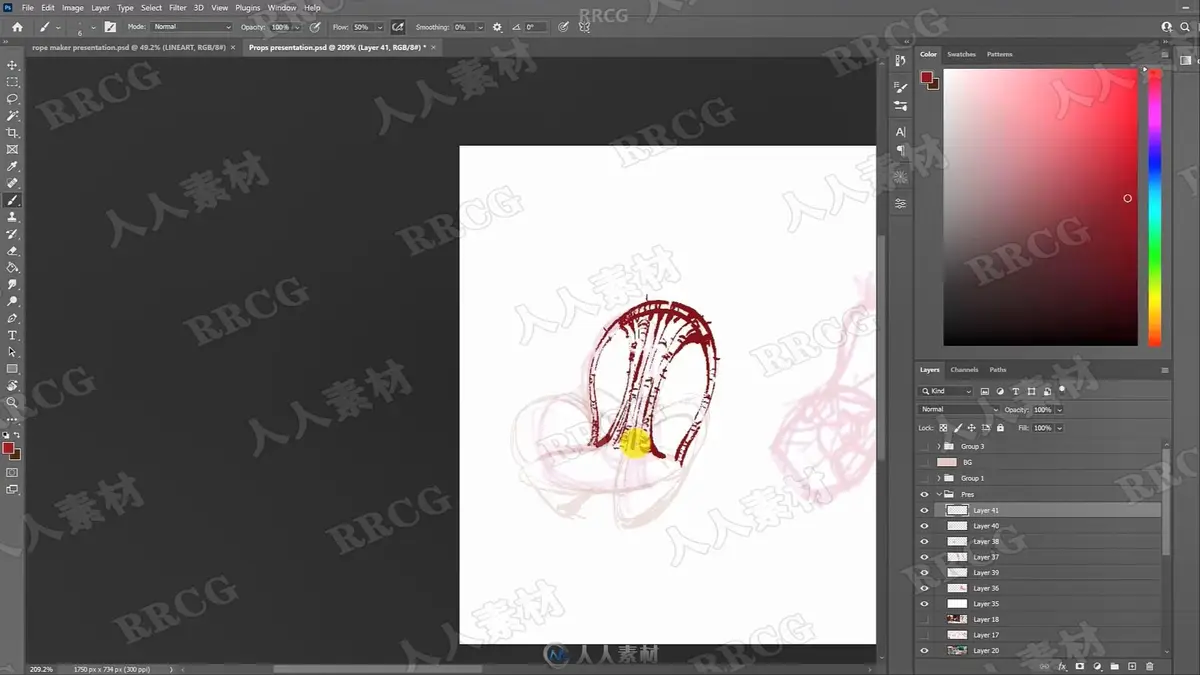Add a layer mask
Image resolution: width=1200 pixels, height=675 pixels.
point(1080,666)
